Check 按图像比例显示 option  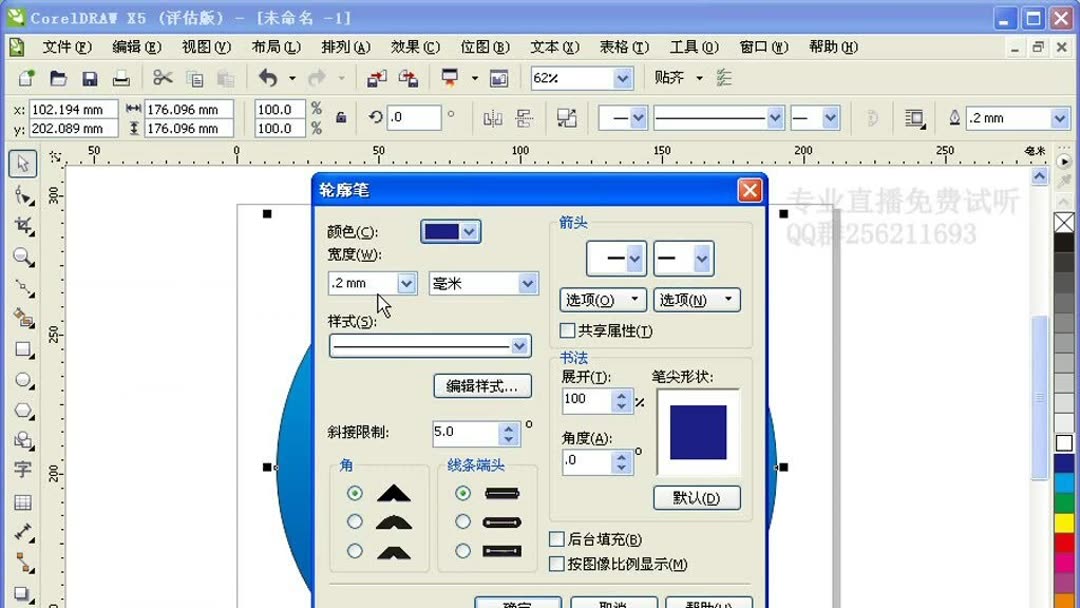557,563
